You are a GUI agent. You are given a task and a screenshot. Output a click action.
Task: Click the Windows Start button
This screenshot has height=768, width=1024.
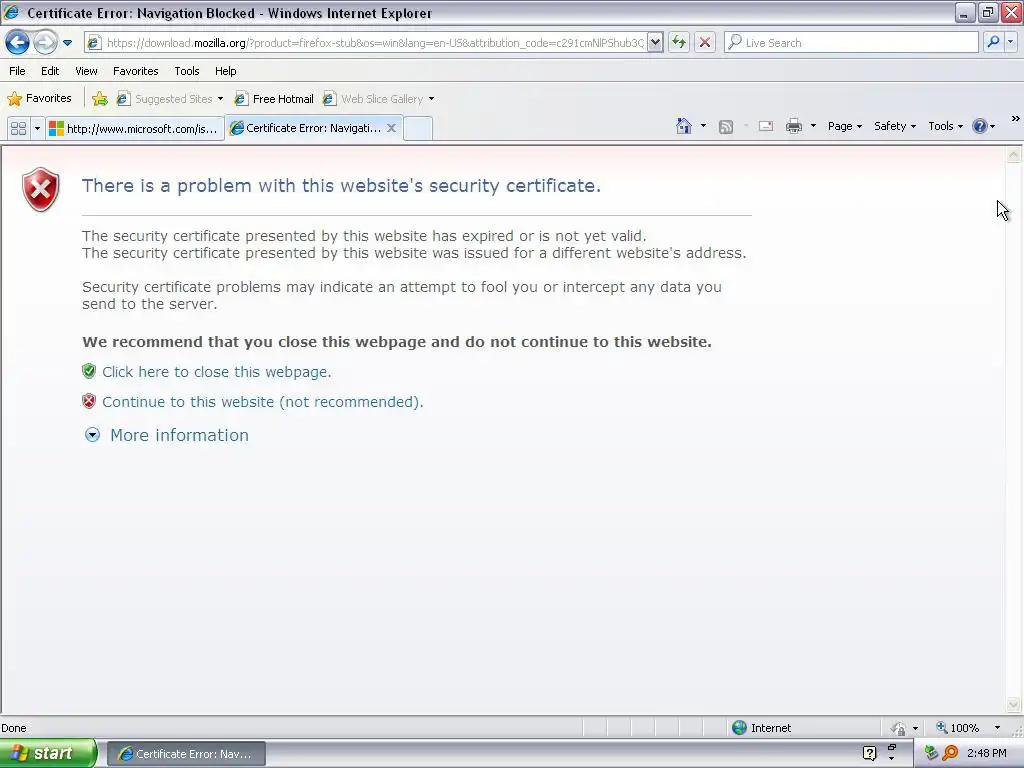48,754
